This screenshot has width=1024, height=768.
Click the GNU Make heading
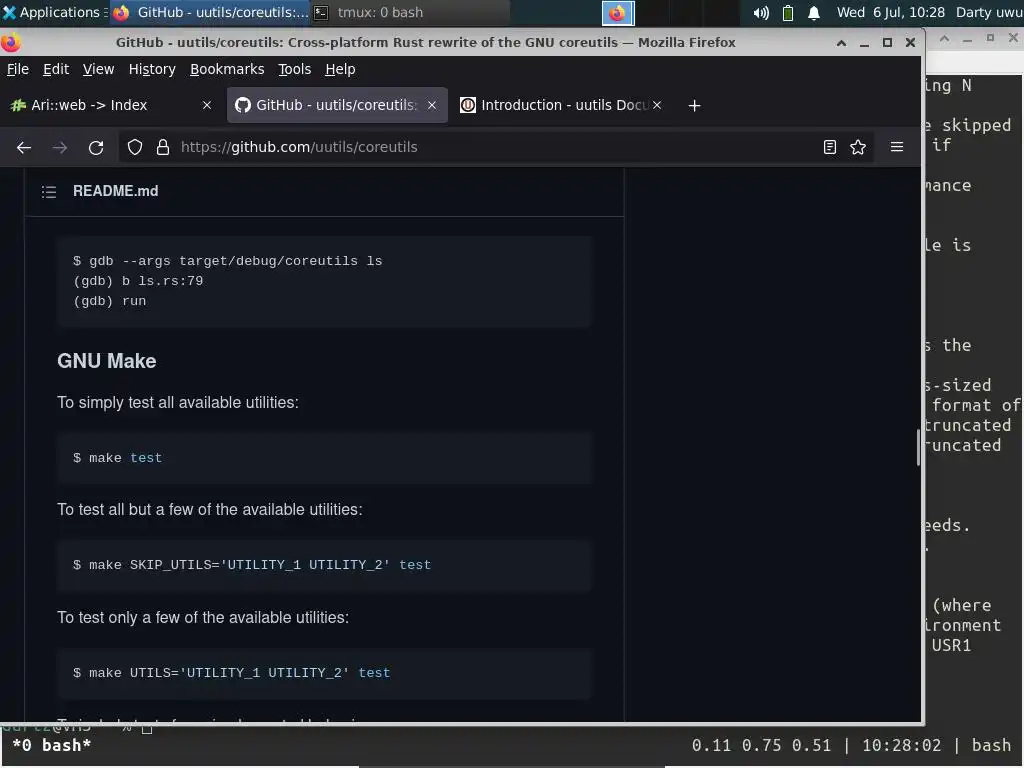pos(106,361)
